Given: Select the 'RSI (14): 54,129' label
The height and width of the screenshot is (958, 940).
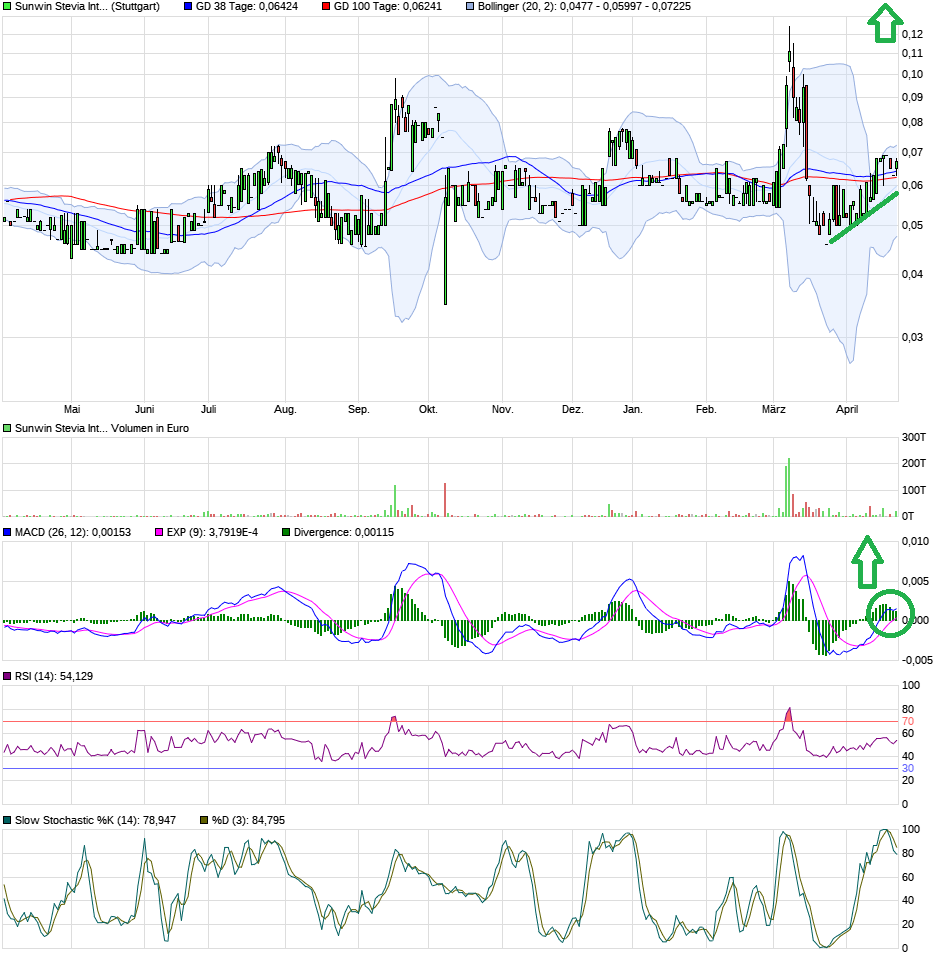Looking at the screenshot, I should 54,676.
